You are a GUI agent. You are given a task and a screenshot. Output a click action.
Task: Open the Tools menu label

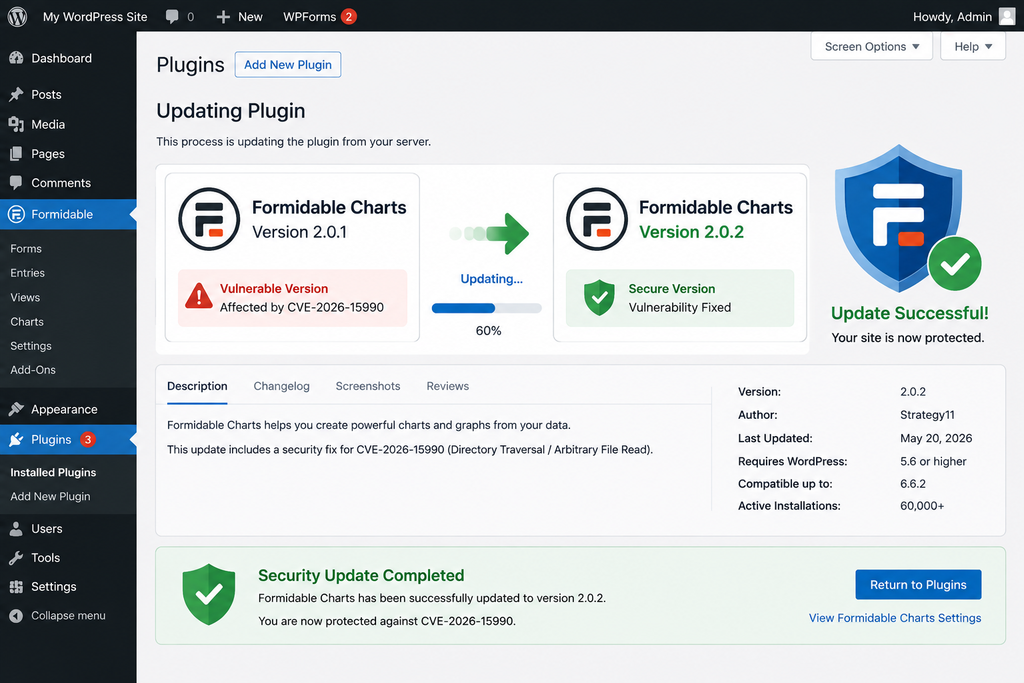pos(46,558)
